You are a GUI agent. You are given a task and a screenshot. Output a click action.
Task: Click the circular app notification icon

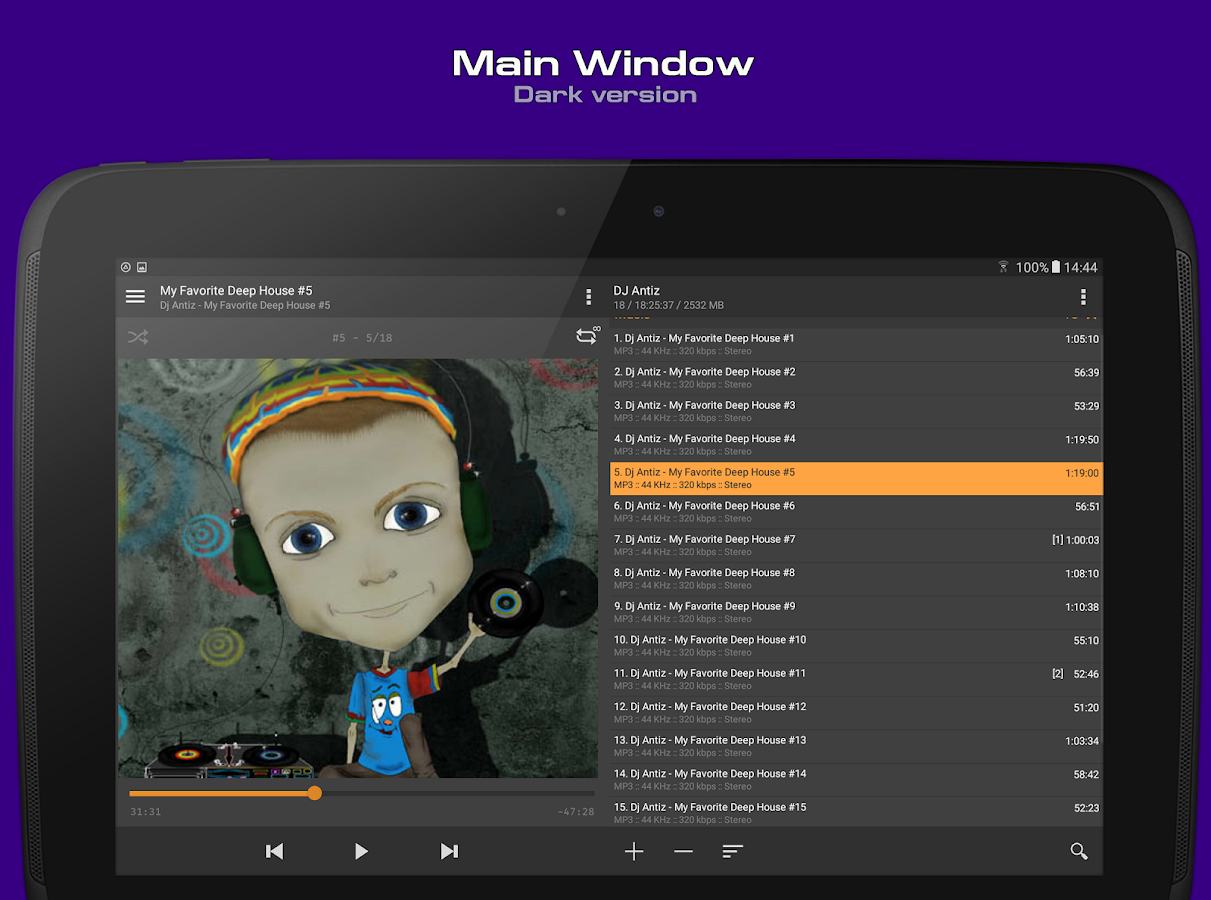click(126, 267)
